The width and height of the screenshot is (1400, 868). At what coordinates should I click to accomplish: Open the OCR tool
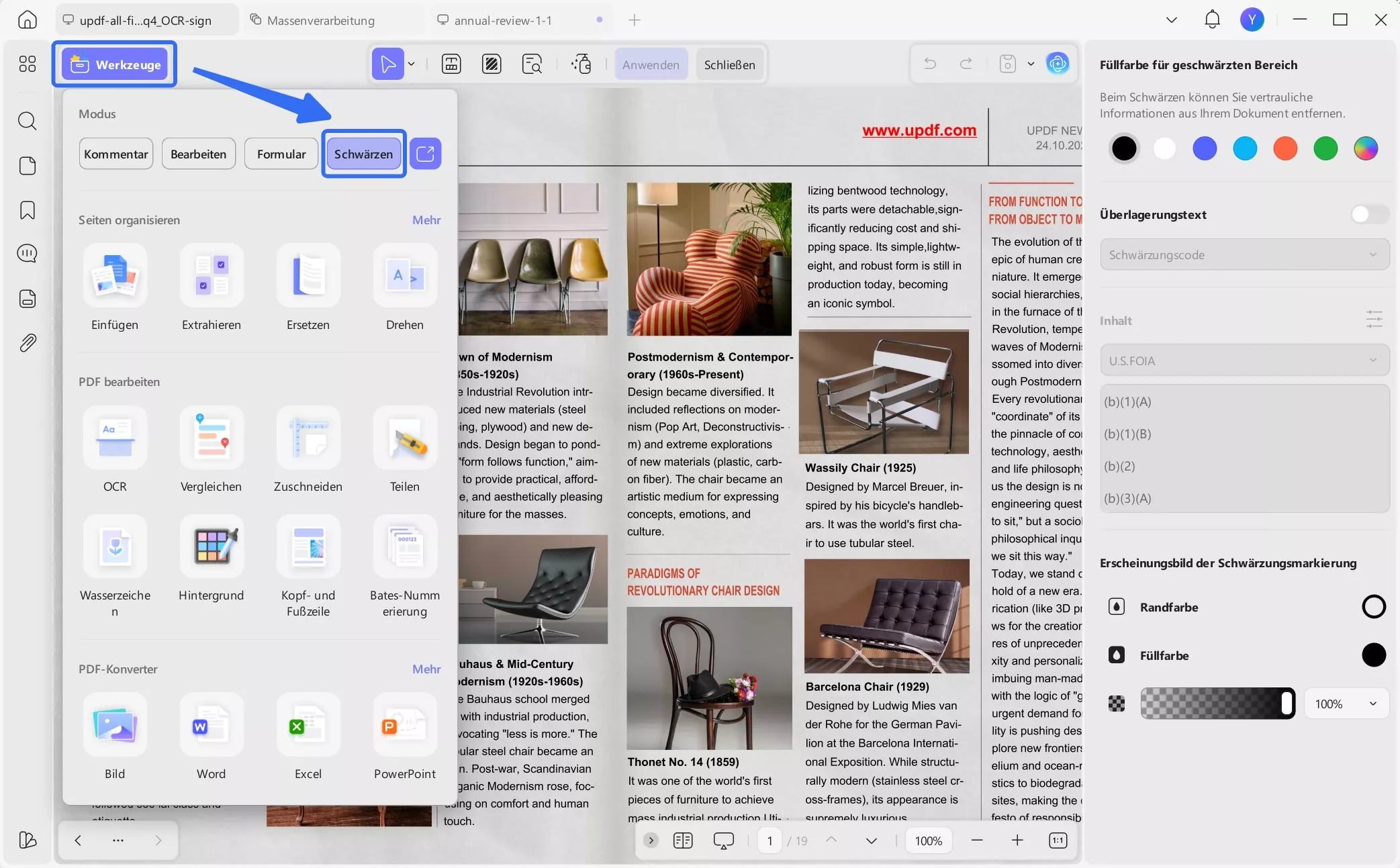coord(115,438)
